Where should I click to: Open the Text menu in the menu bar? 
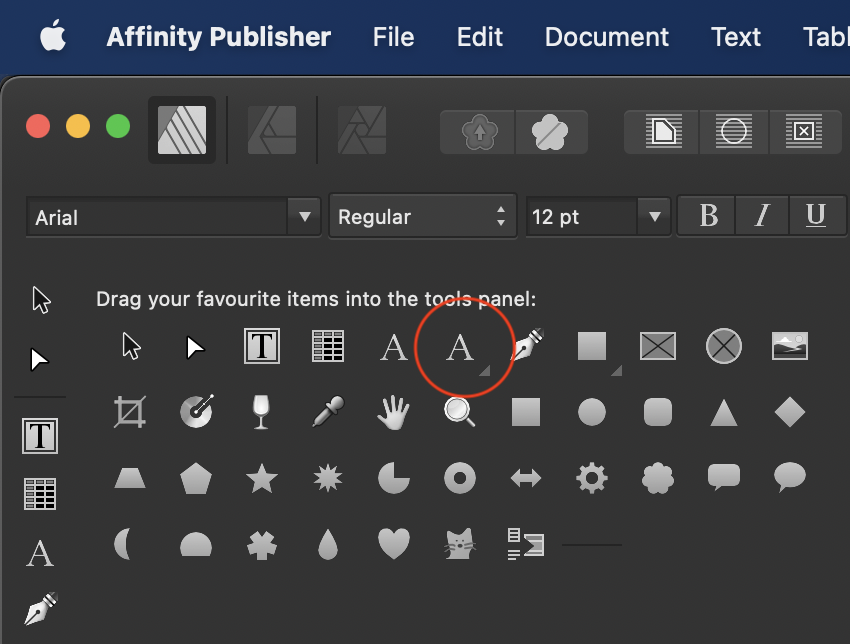(736, 37)
